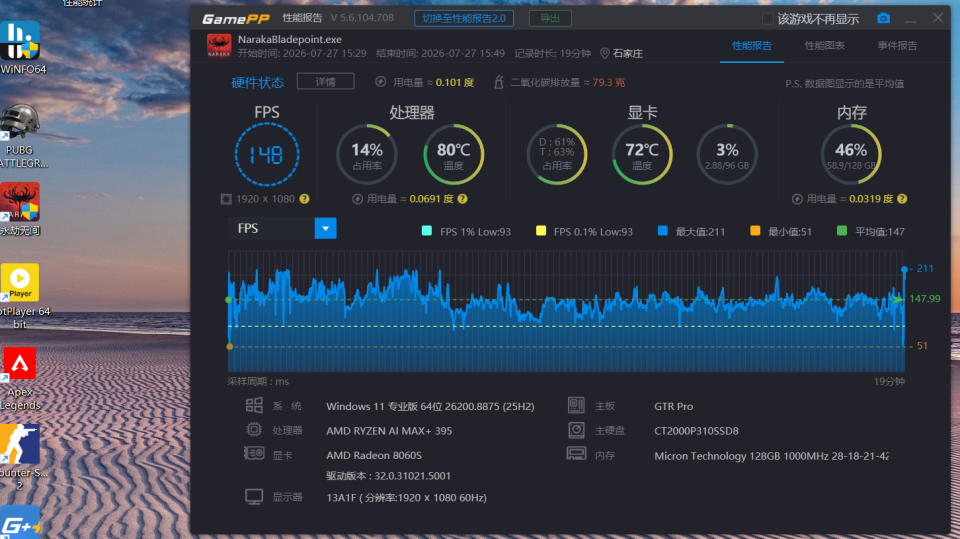The image size is (960, 539).
Task: Click the NarakaBladepoint game icon
Action: 219,45
